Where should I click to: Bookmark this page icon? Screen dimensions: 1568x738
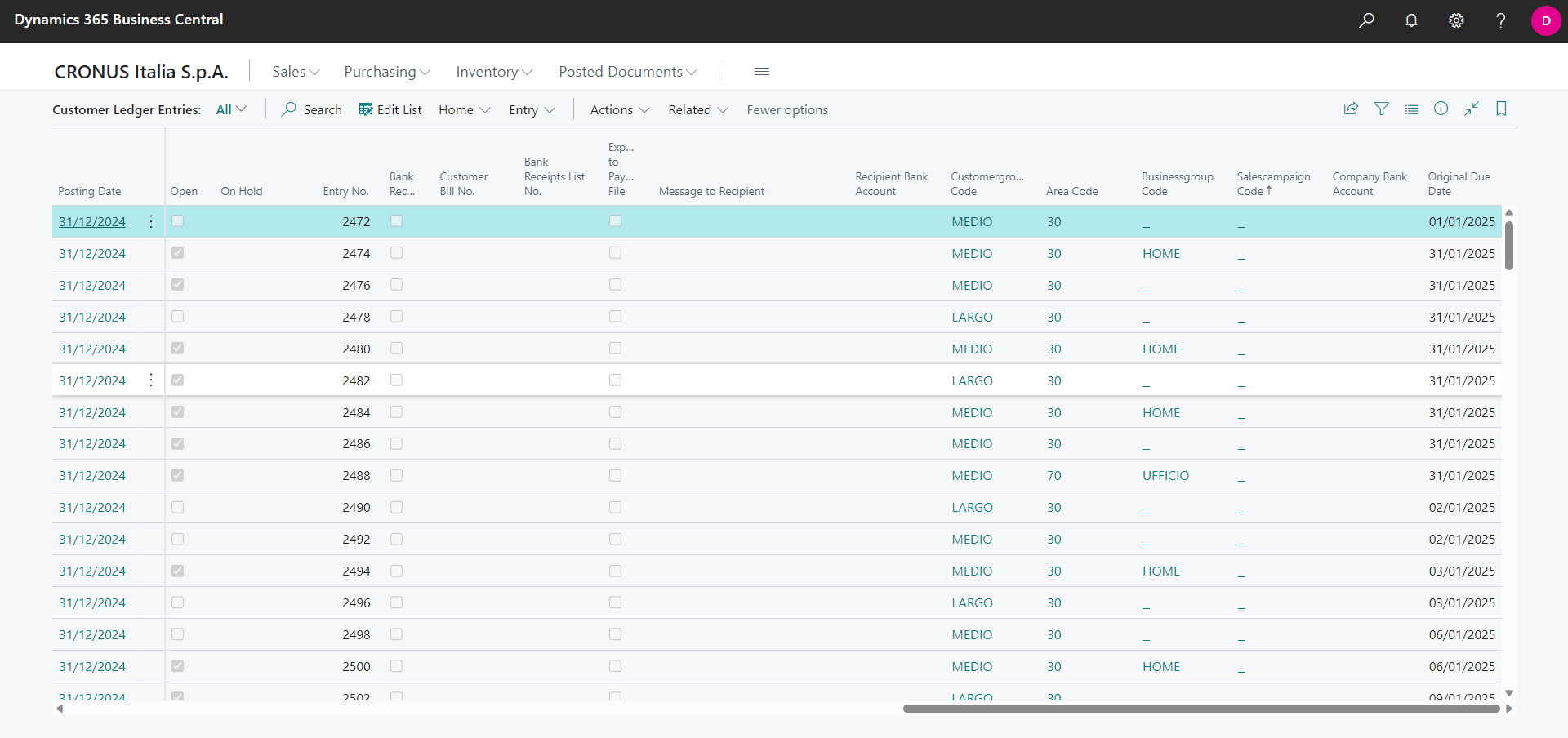point(1501,109)
